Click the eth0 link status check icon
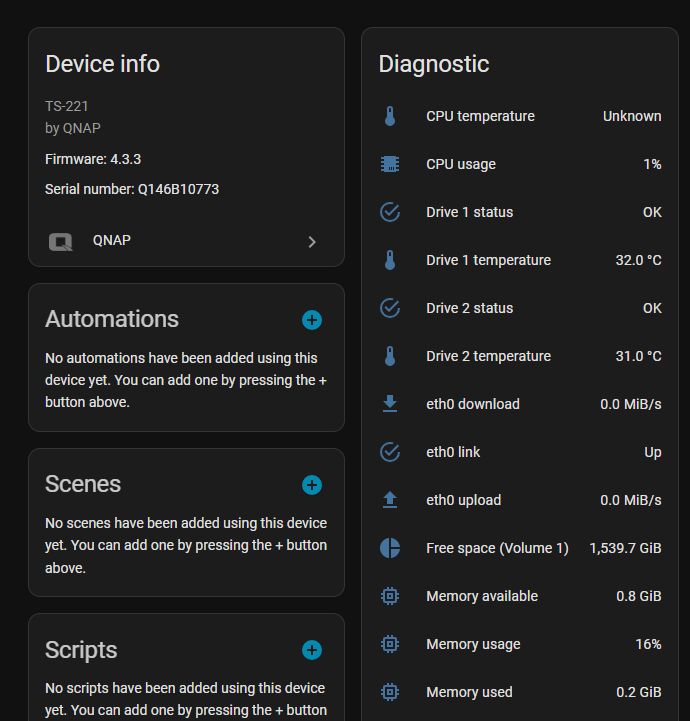The width and height of the screenshot is (690, 721). pyautogui.click(x=390, y=452)
